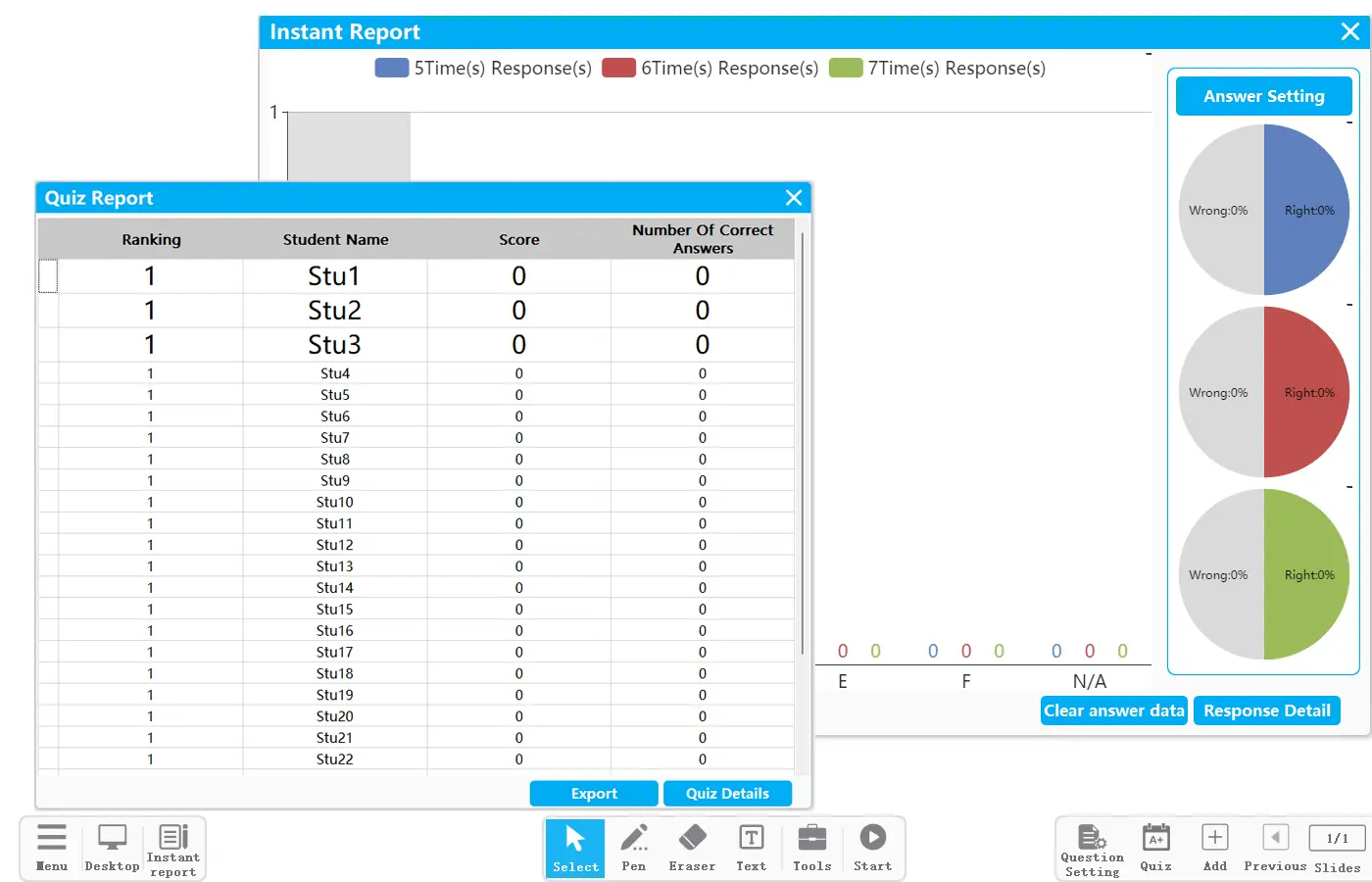Open Quiz Details
1372x882 pixels.
[x=727, y=794]
